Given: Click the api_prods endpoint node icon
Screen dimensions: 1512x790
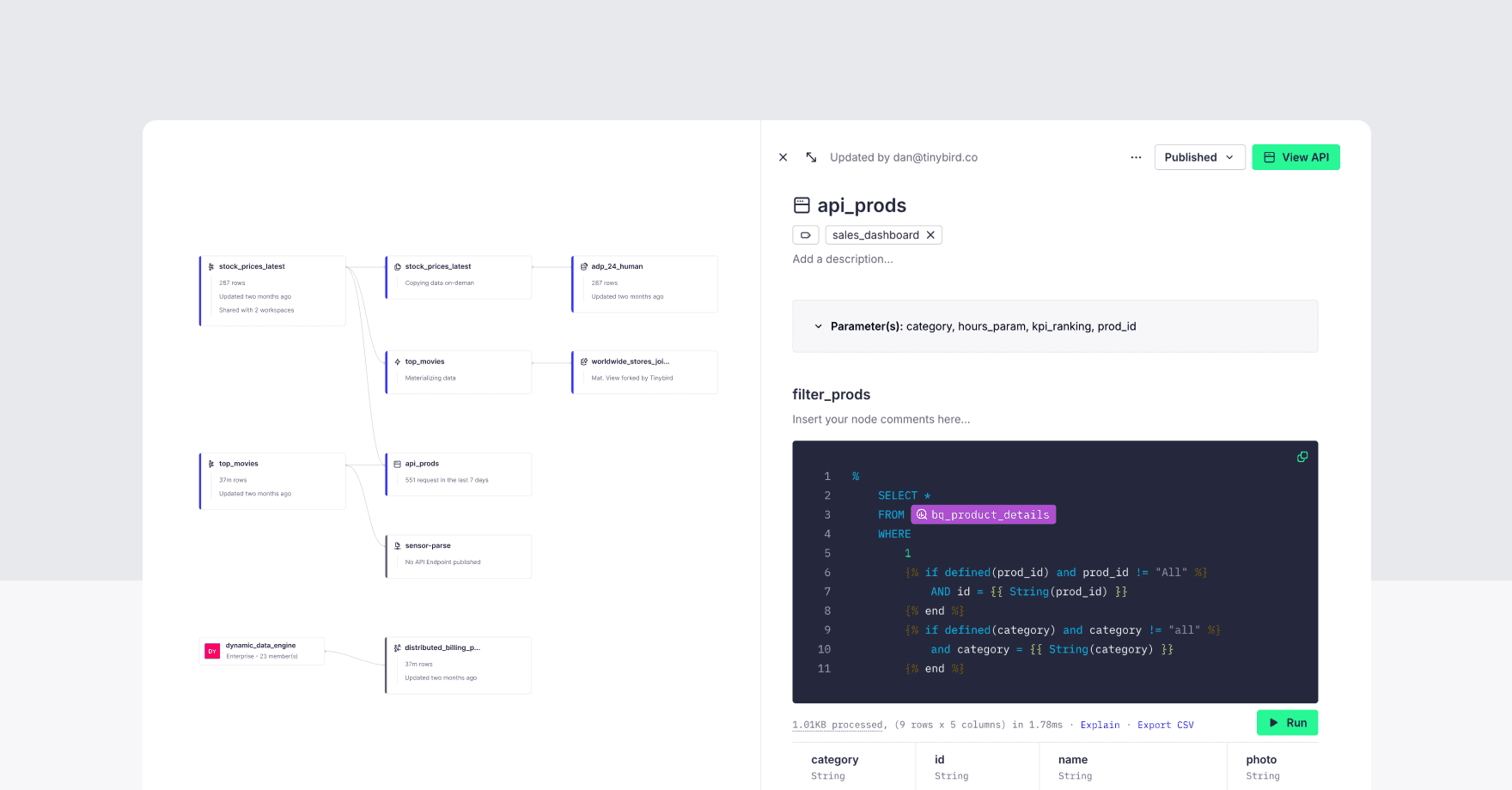Looking at the screenshot, I should (398, 464).
